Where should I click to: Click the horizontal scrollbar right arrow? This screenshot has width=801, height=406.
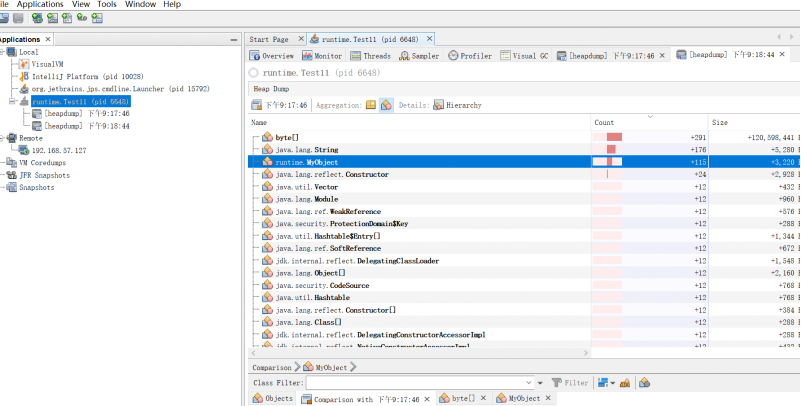tap(586, 353)
